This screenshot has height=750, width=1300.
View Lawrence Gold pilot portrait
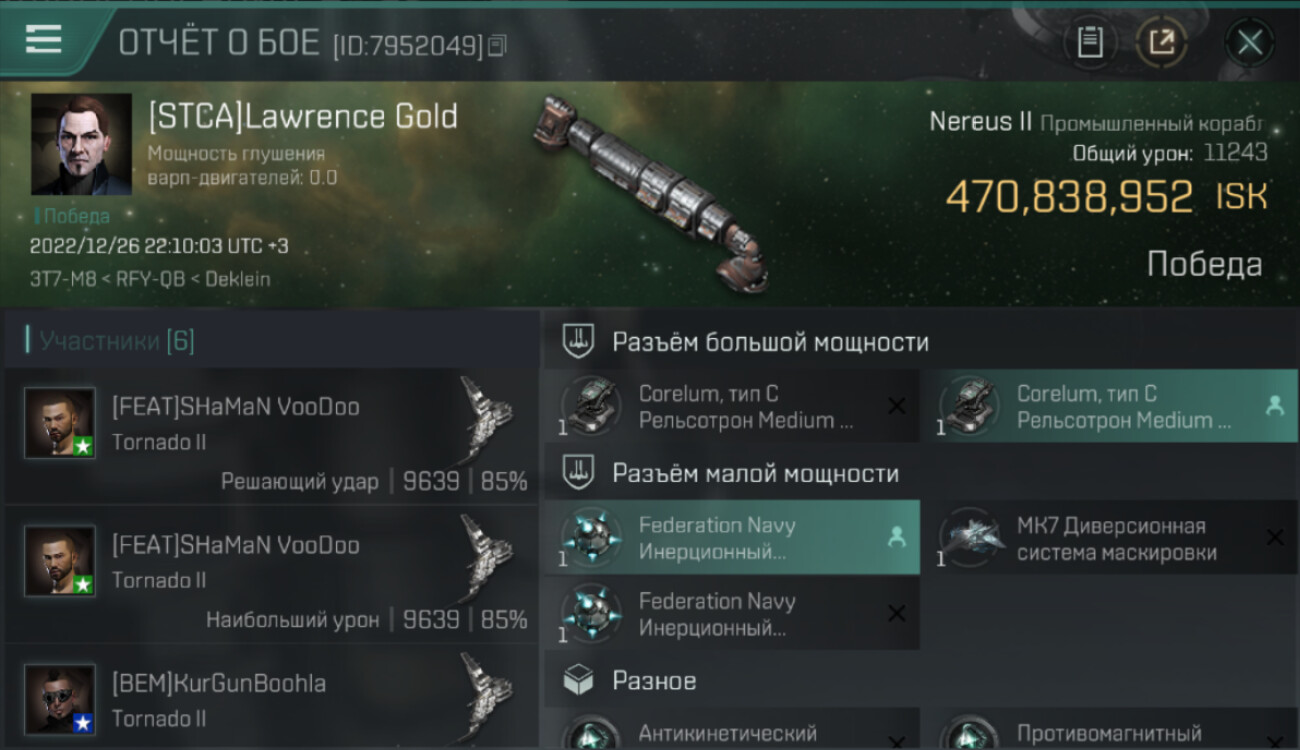click(x=81, y=144)
